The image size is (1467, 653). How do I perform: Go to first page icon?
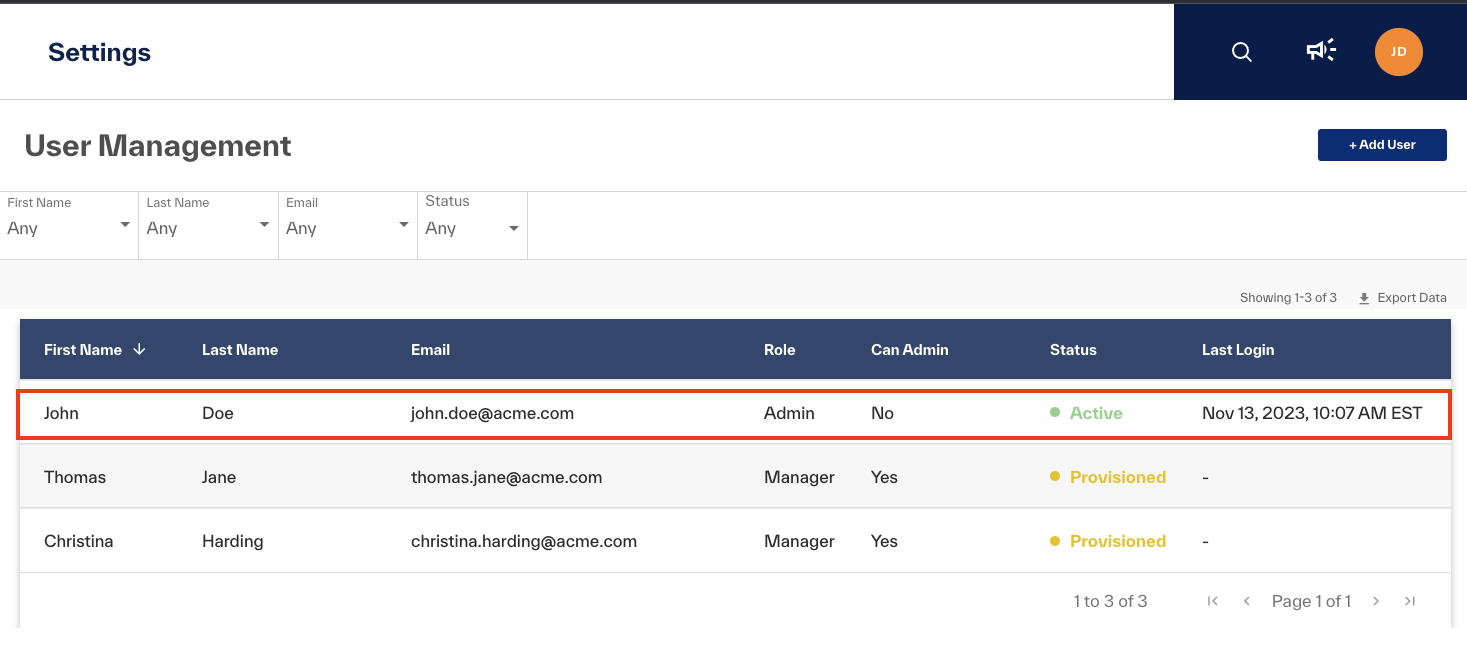[1213, 601]
